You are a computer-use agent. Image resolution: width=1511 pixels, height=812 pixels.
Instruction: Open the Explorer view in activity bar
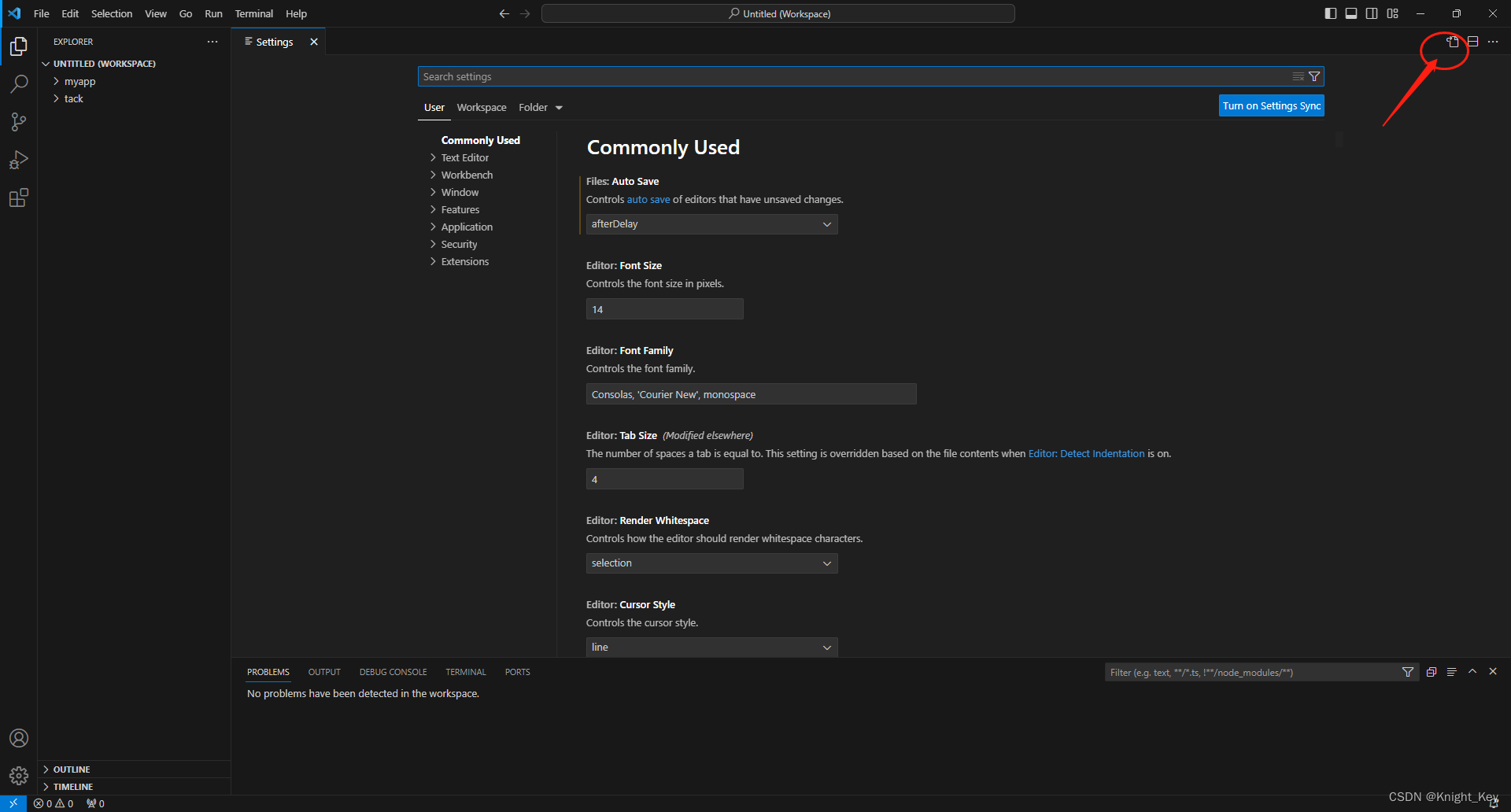19,46
